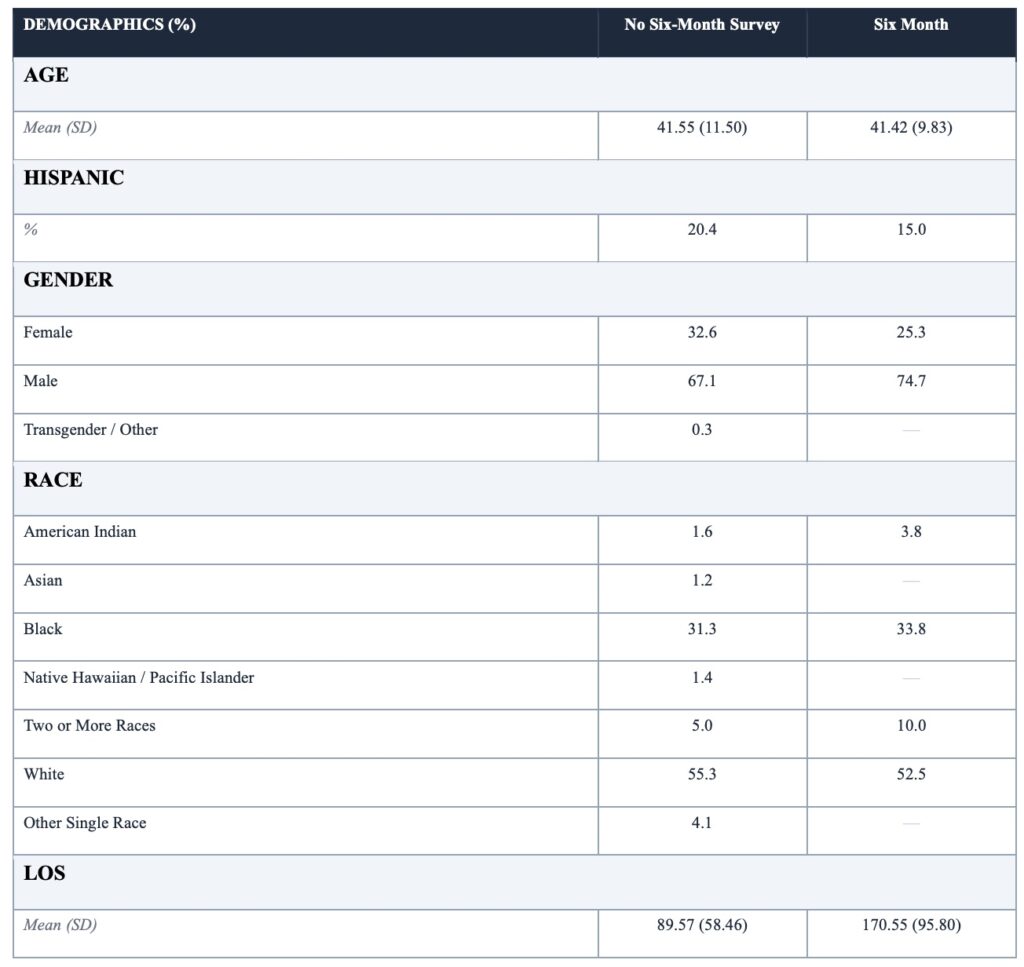The width and height of the screenshot is (1024, 967).
Task: Select the Two or More Races label
Action: [x=90, y=726]
